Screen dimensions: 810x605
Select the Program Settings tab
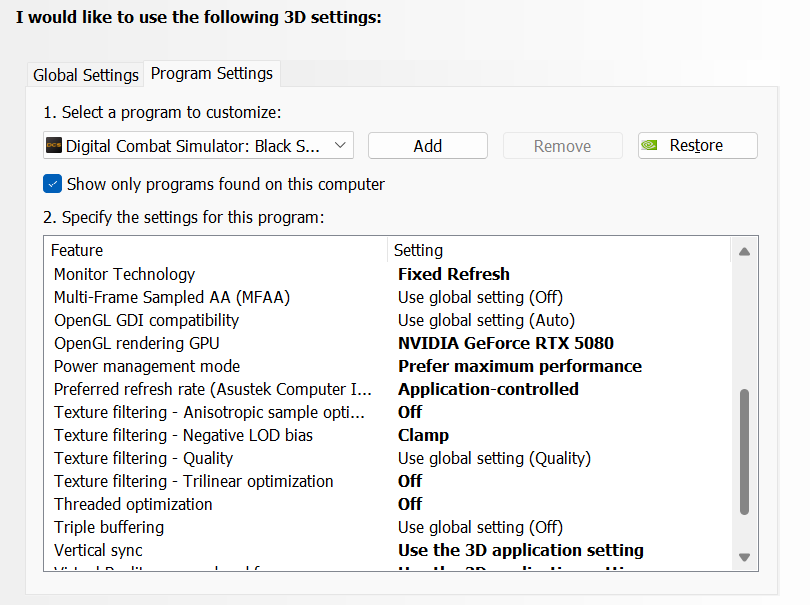click(x=212, y=73)
